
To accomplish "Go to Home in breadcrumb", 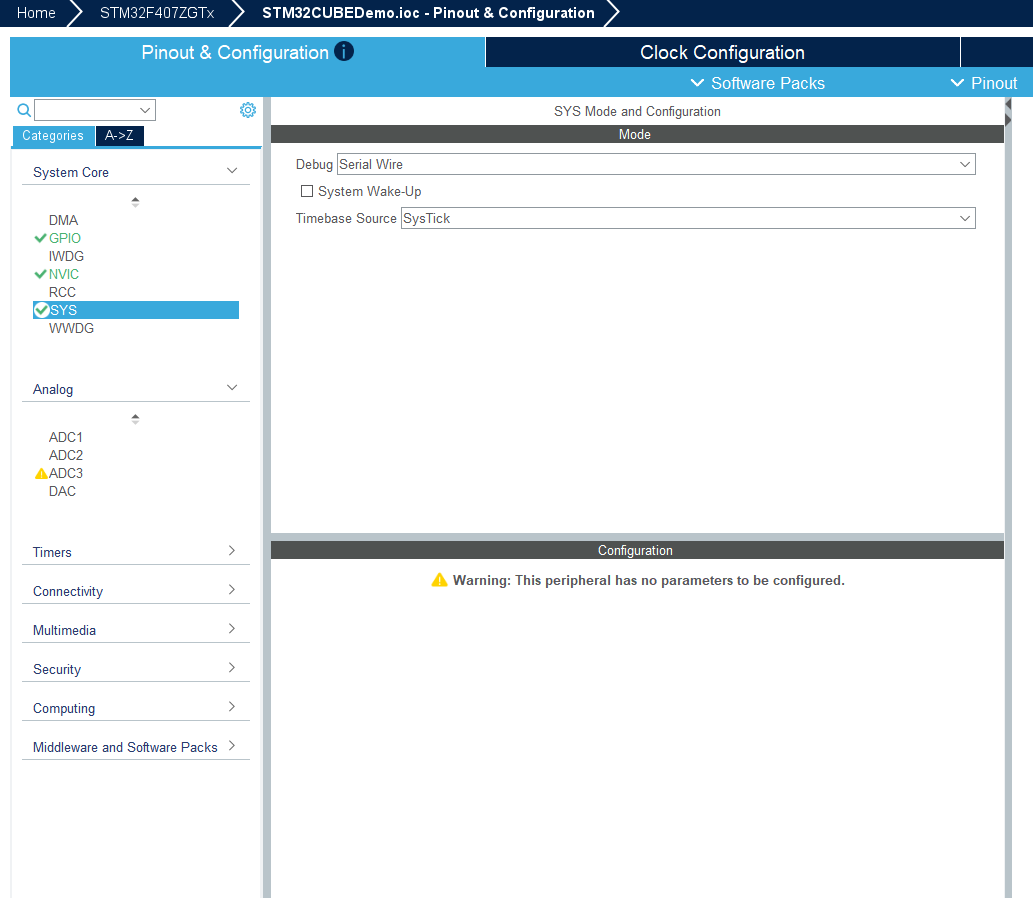I will (36, 13).
